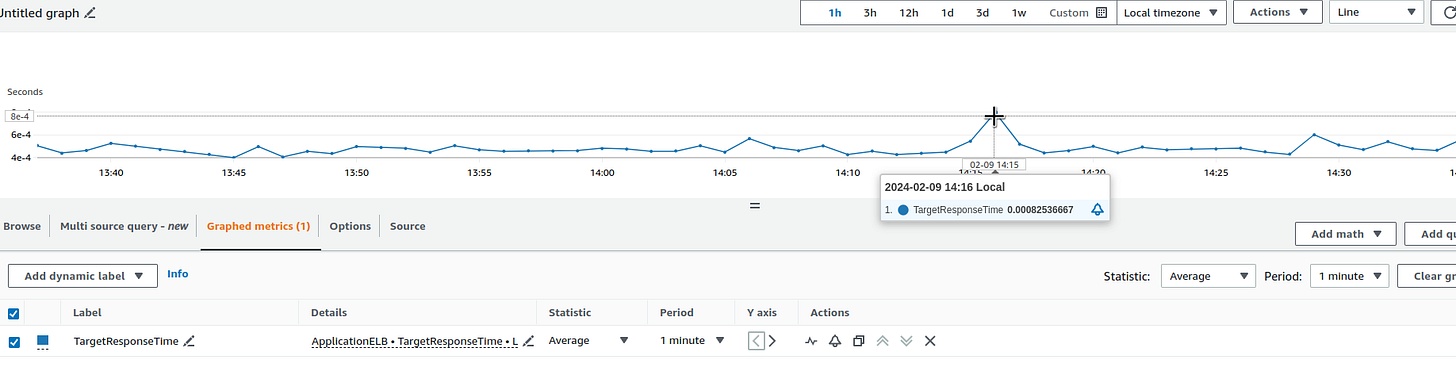Image resolution: width=1456 pixels, height=374 pixels.
Task: Select the 1w time range
Action: 1019,13
